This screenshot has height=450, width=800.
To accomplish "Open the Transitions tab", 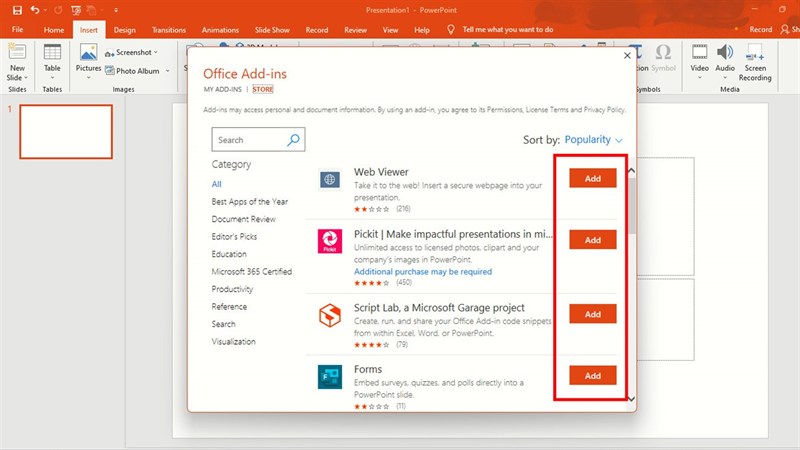I will pyautogui.click(x=169, y=30).
